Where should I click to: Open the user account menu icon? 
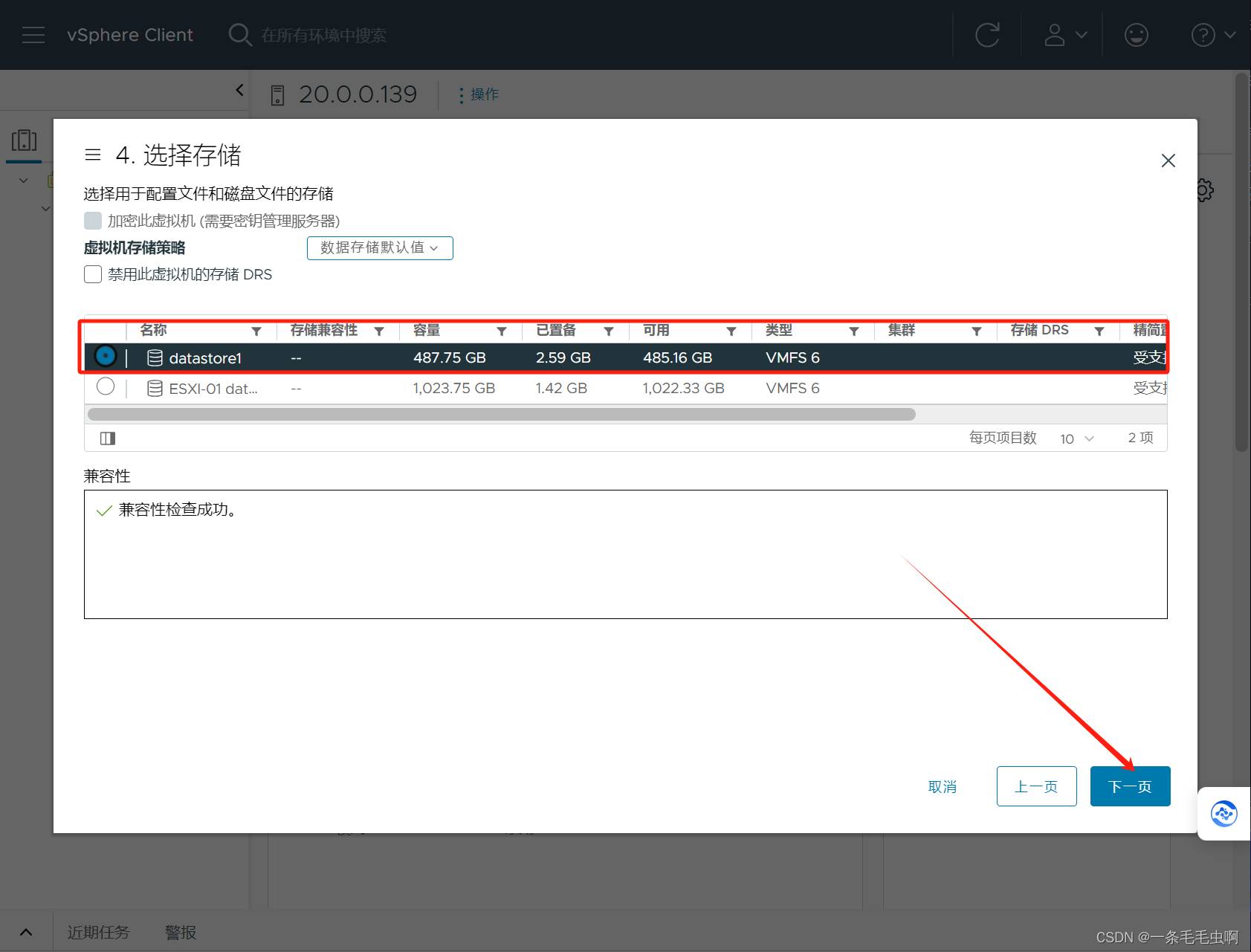click(x=1064, y=35)
